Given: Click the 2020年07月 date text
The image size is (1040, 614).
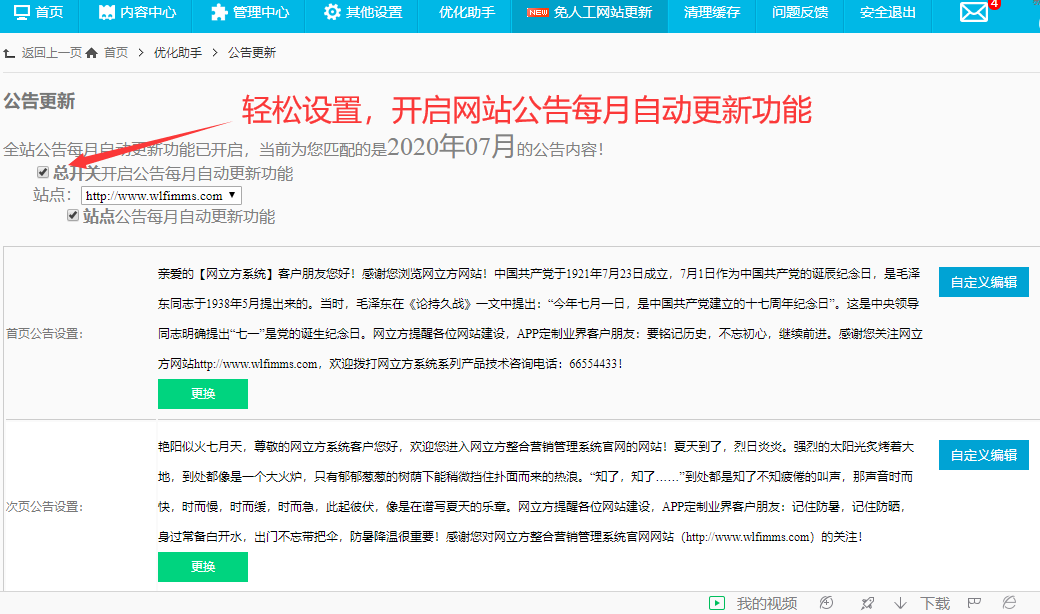Looking at the screenshot, I should click(451, 147).
